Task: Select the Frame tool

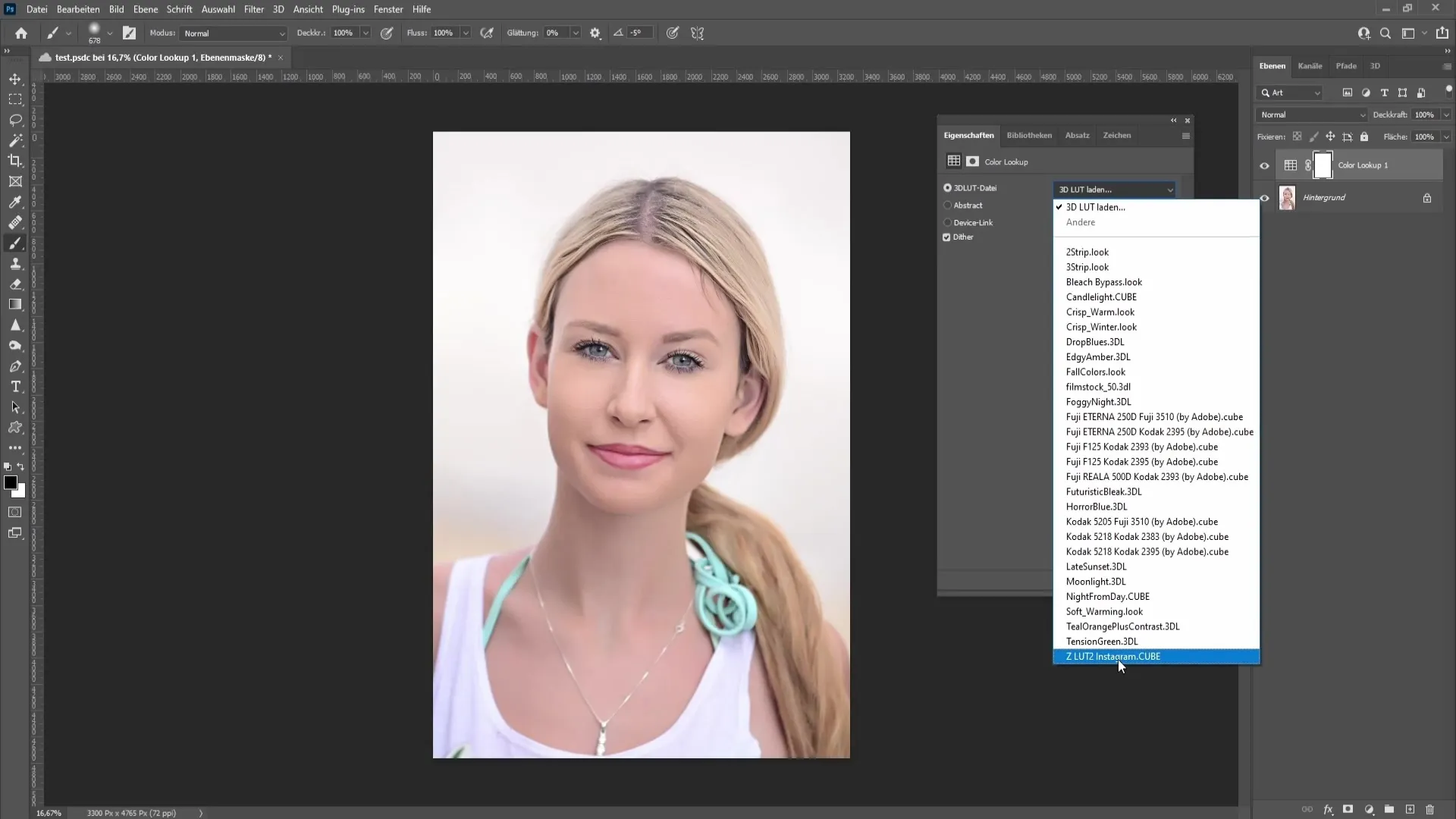Action: (x=15, y=181)
